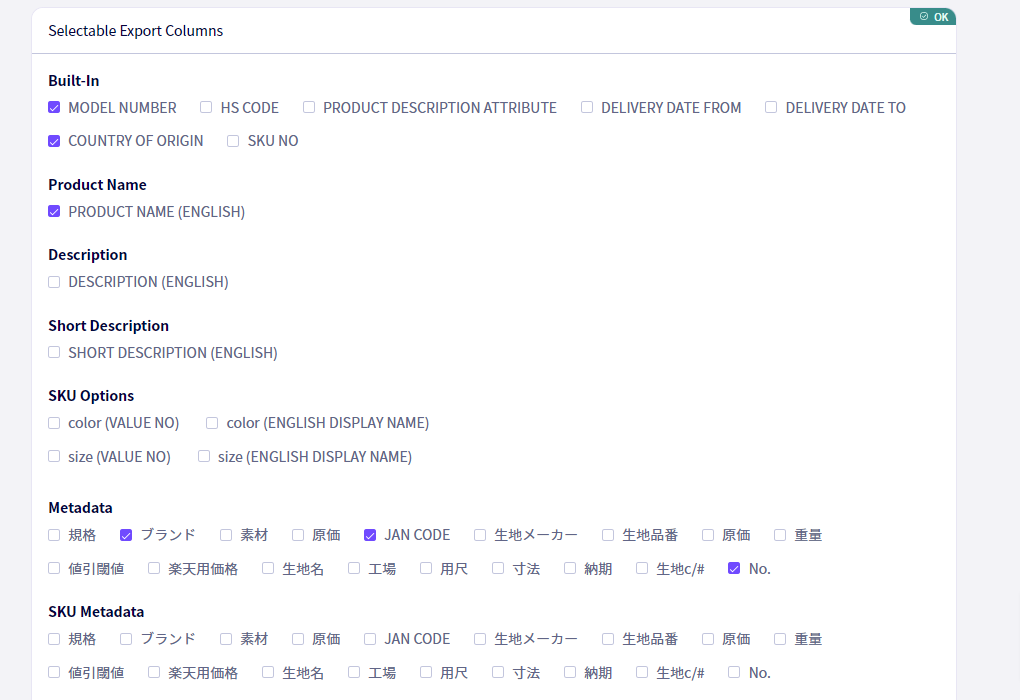1020x700 pixels.
Task: Uncheck No. in the Metadata section
Action: 734,569
